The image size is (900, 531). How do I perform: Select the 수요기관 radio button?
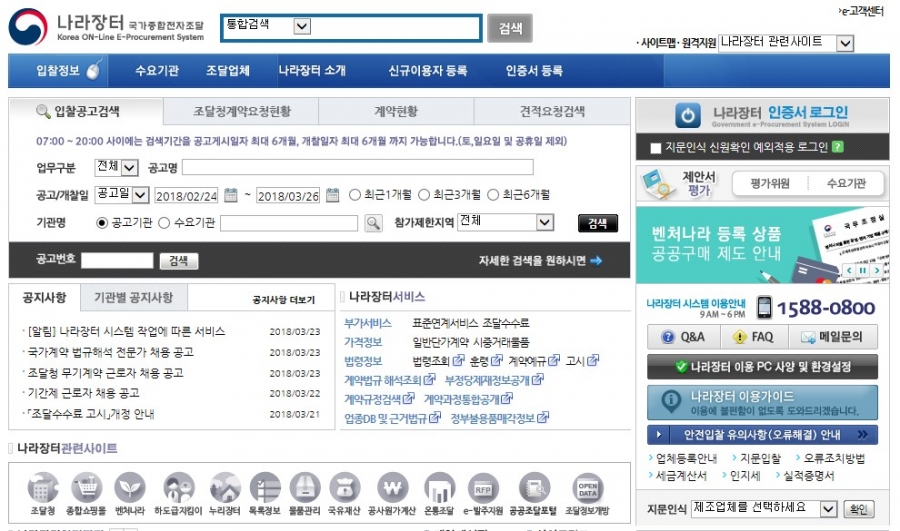164,223
